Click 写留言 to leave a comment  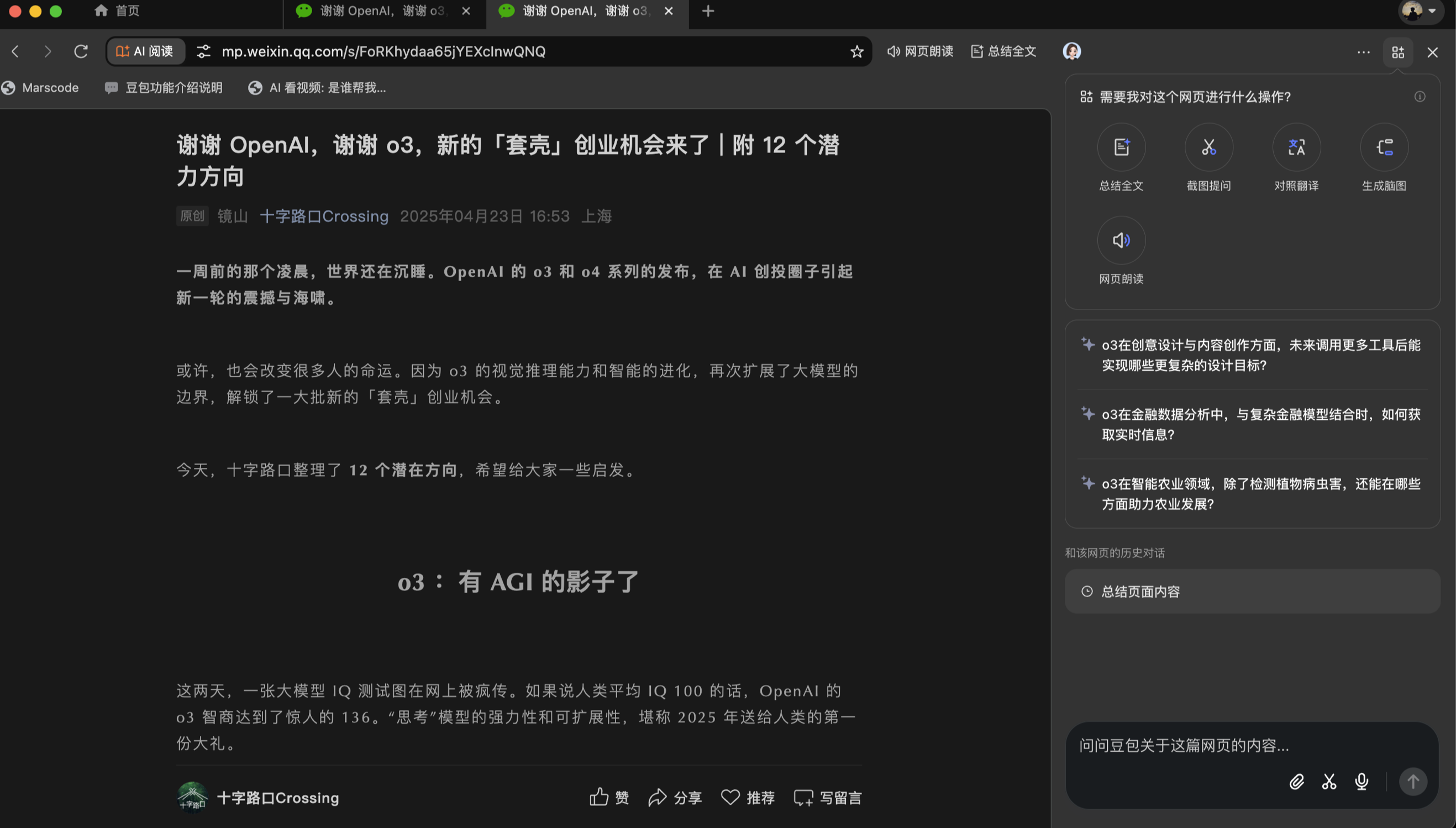click(828, 797)
